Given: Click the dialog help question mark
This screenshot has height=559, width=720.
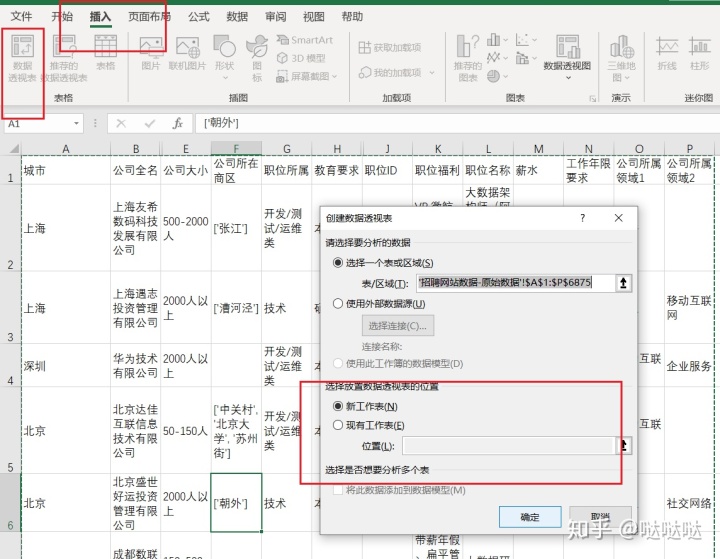Looking at the screenshot, I should click(583, 218).
